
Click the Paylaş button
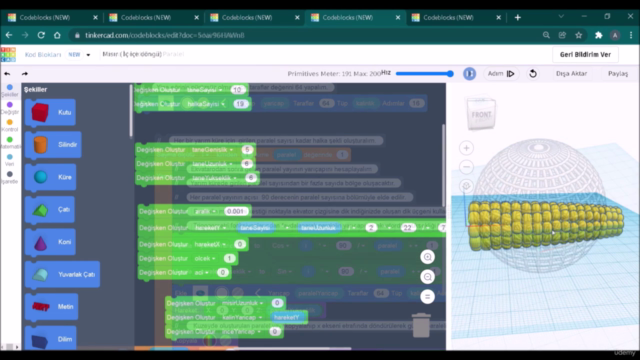[618, 73]
